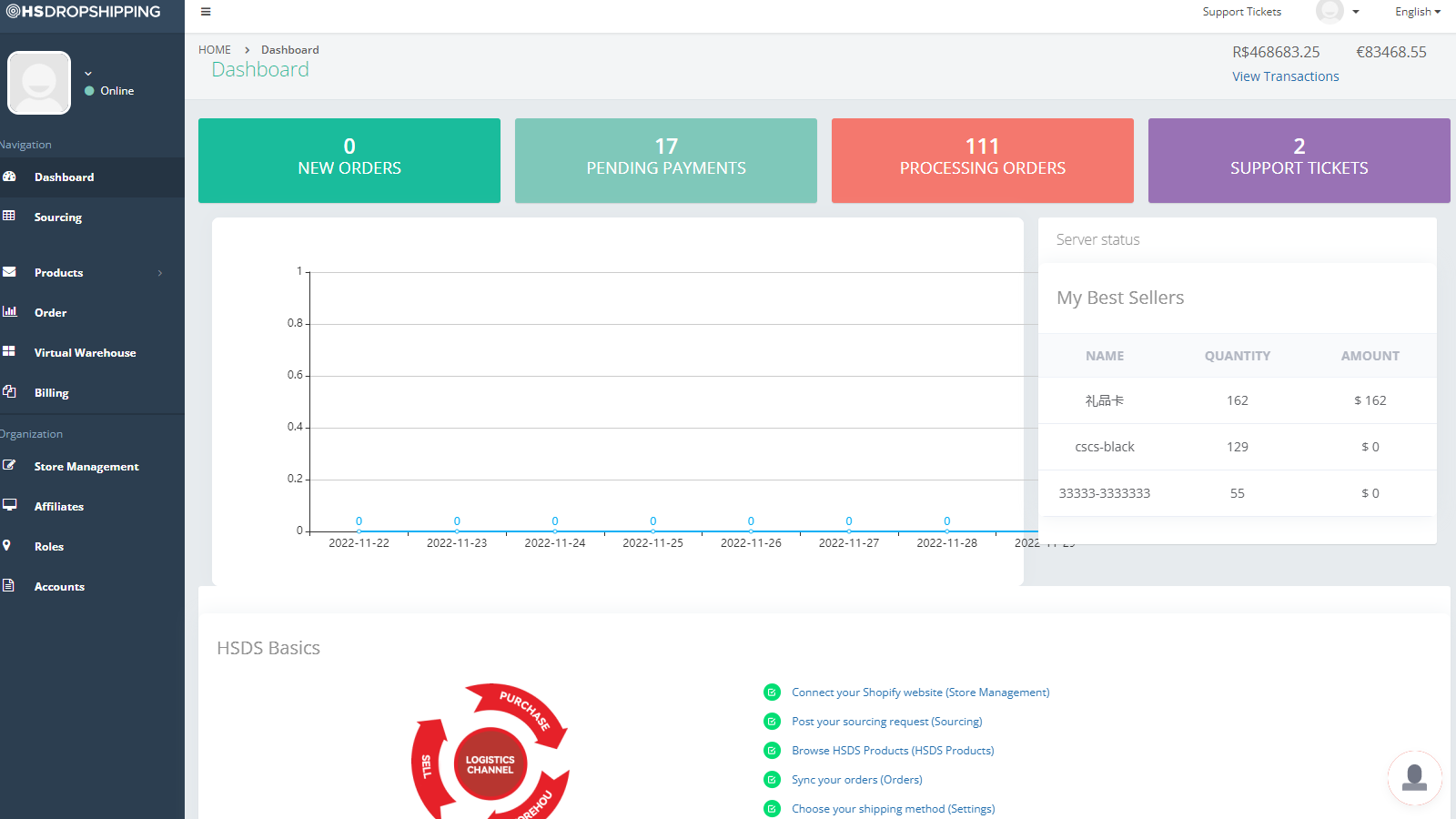Open the Affiliates monitor icon
This screenshot has width=1456, height=819.
(x=9, y=505)
